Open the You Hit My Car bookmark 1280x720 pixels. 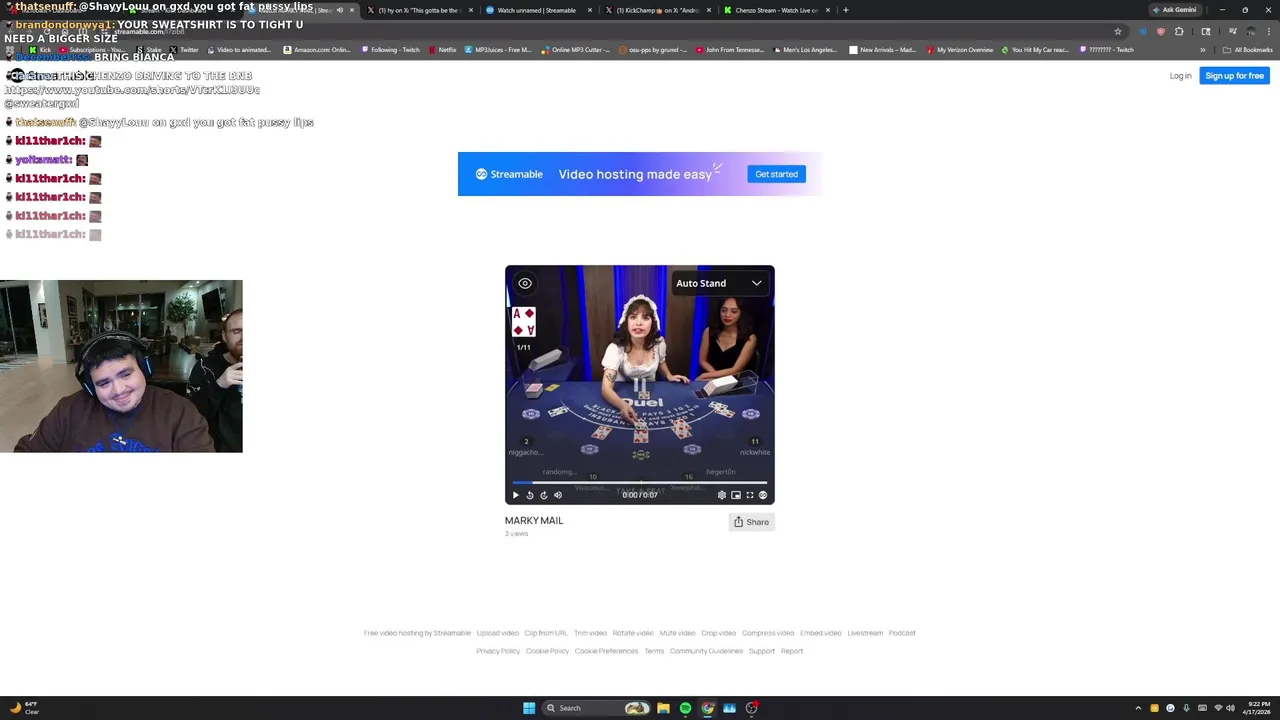pyautogui.click(x=1036, y=50)
